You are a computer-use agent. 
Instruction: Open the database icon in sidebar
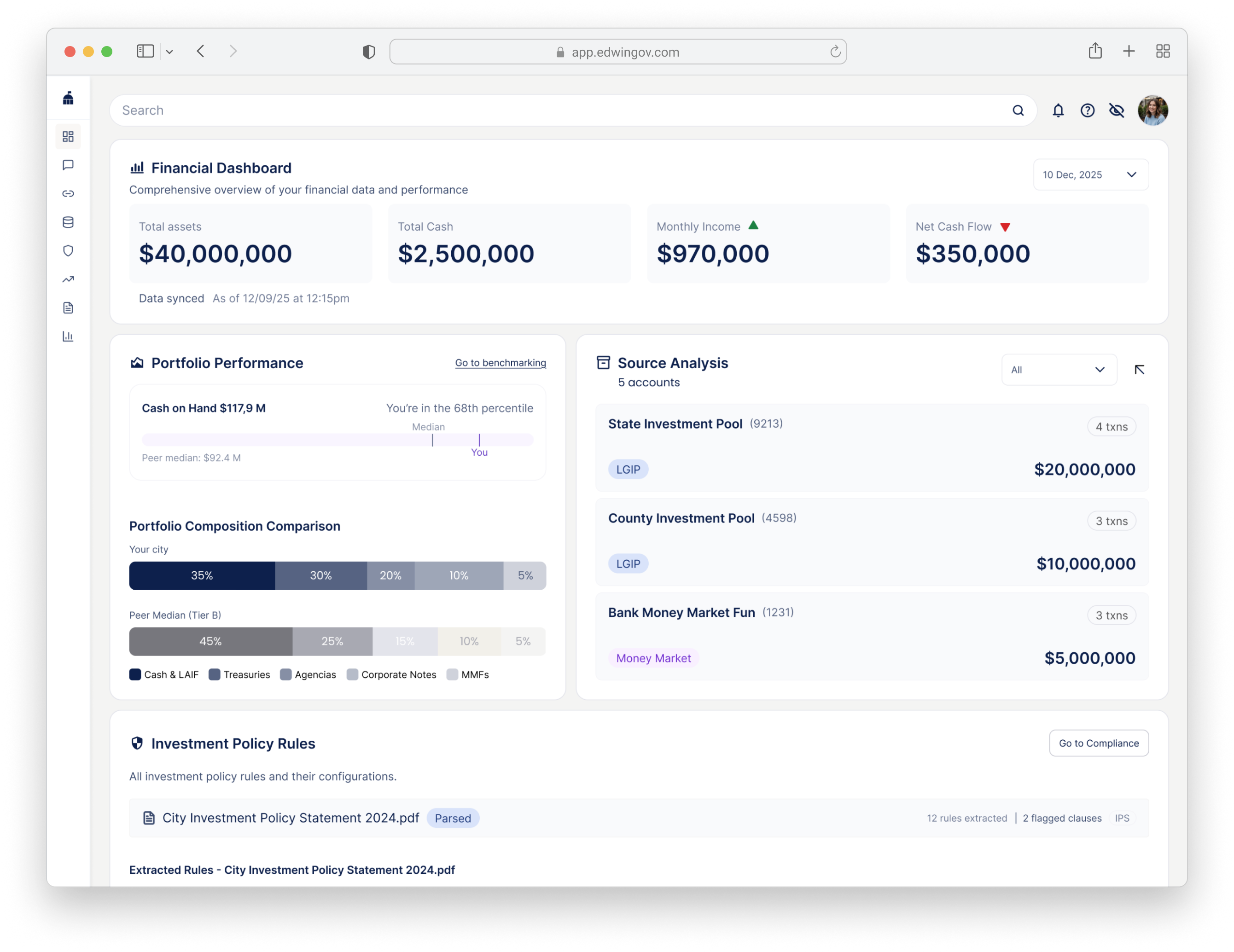68,222
